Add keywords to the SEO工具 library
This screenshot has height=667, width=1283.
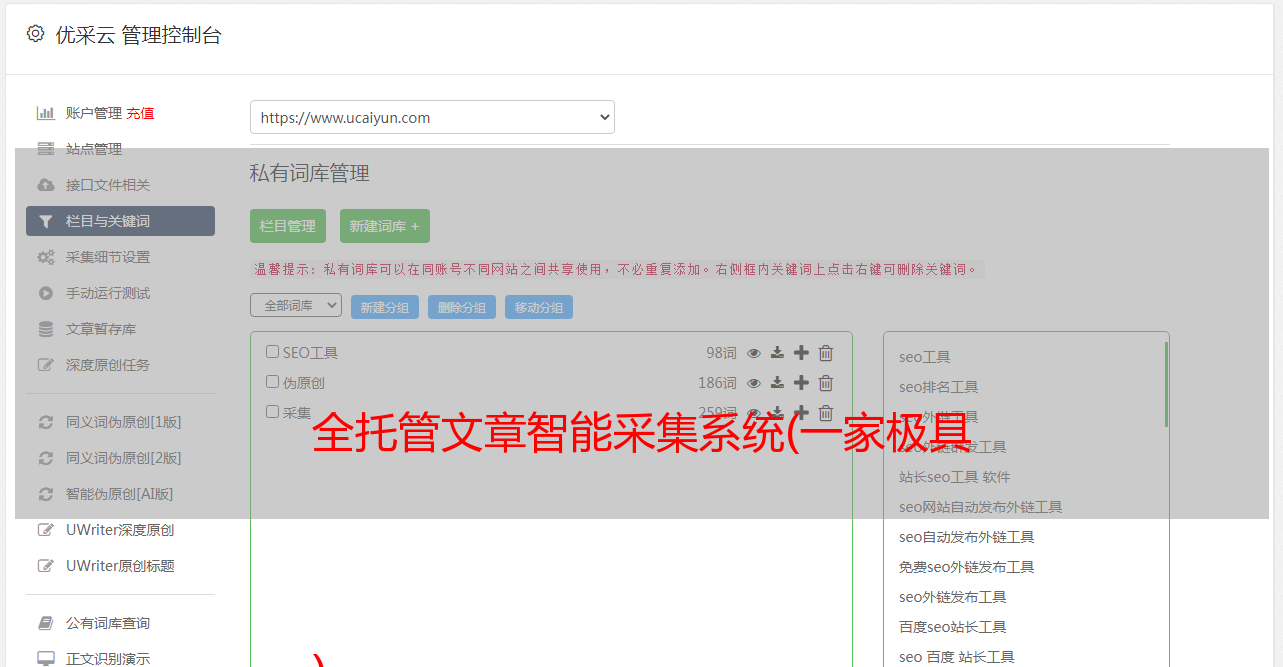tap(801, 353)
